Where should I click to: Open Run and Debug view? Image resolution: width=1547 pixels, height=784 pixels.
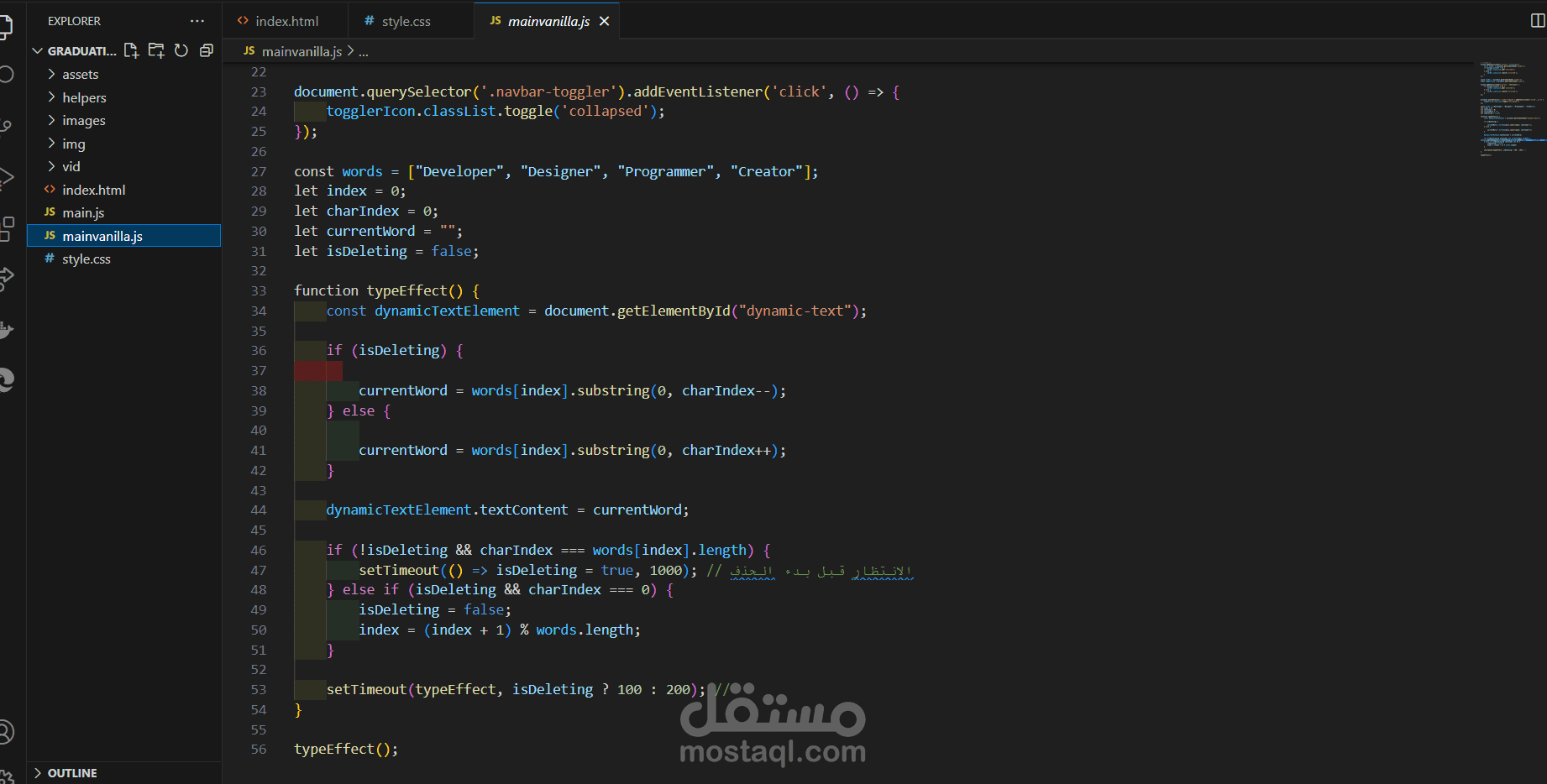(x=5, y=177)
